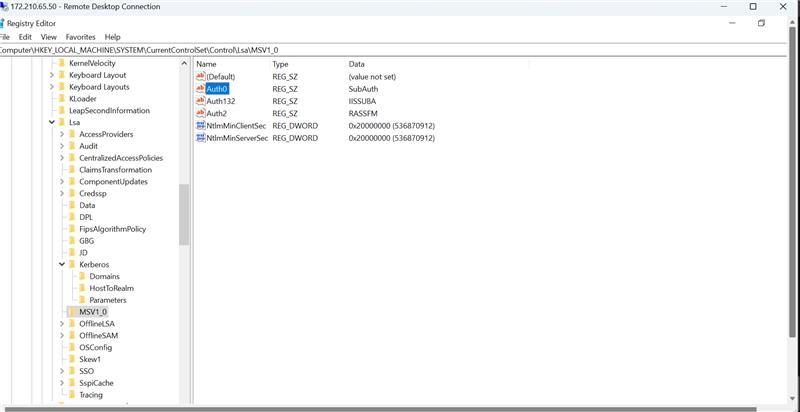Collapse the Kerberos key
This screenshot has width=800, height=412.
click(62, 264)
